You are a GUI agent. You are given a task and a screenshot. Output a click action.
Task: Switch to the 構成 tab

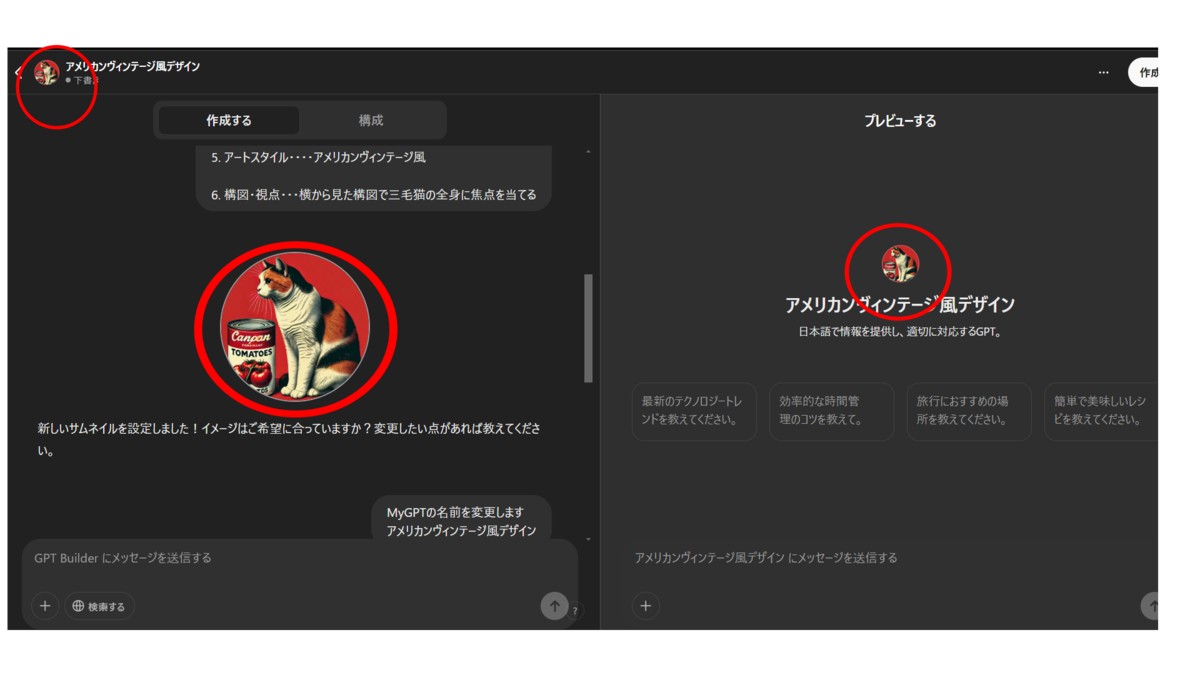point(371,120)
